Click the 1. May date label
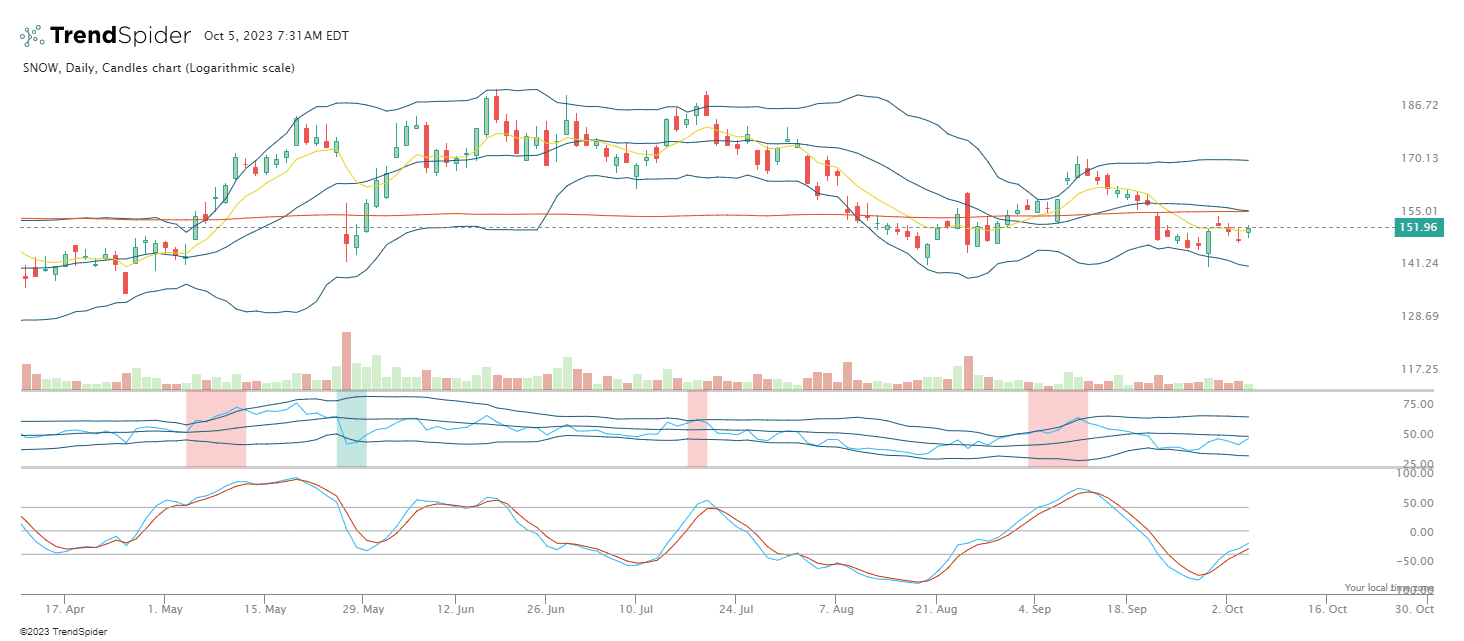 coord(166,608)
